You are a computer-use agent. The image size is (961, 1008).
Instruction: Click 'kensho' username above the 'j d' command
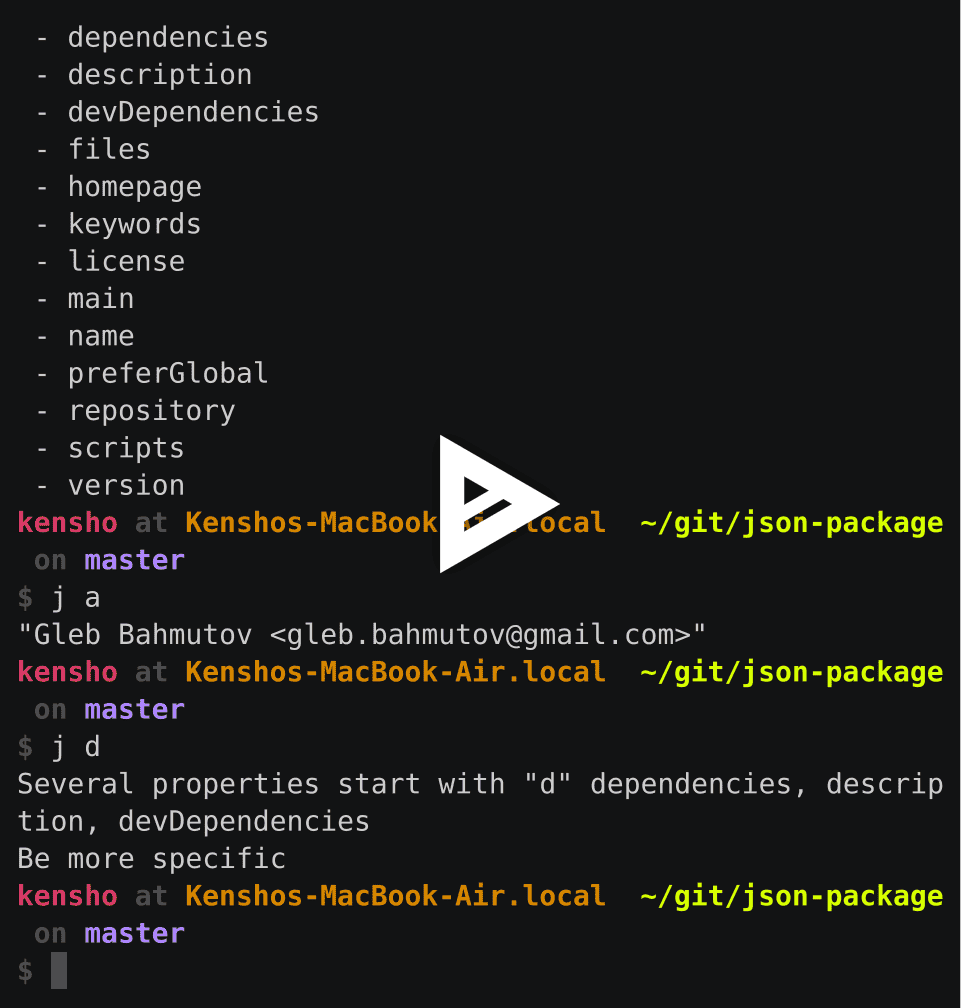click(67, 672)
